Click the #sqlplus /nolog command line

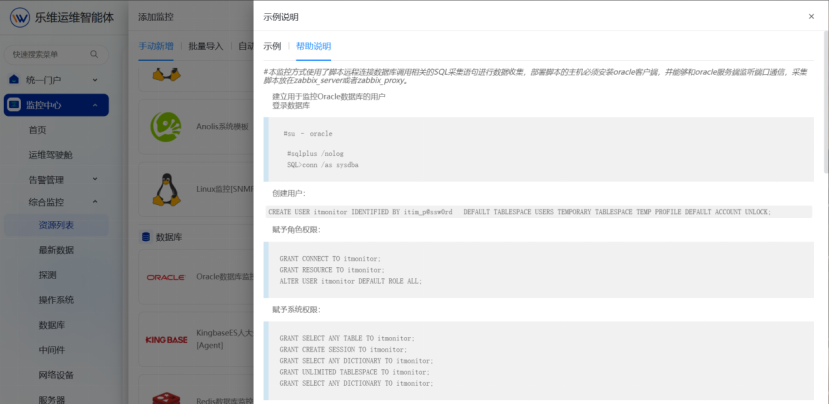point(315,154)
